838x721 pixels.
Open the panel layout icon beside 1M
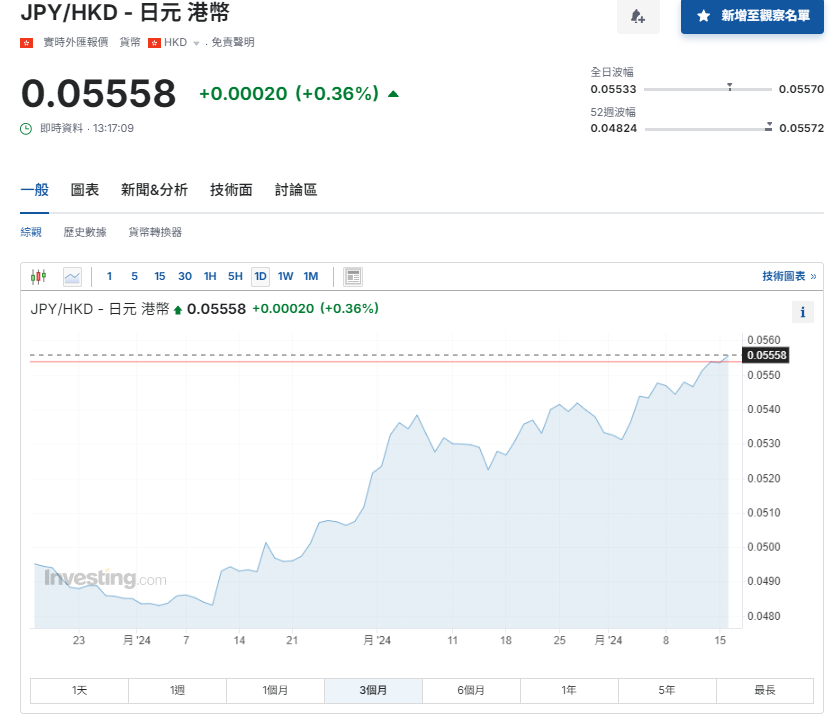[x=352, y=276]
